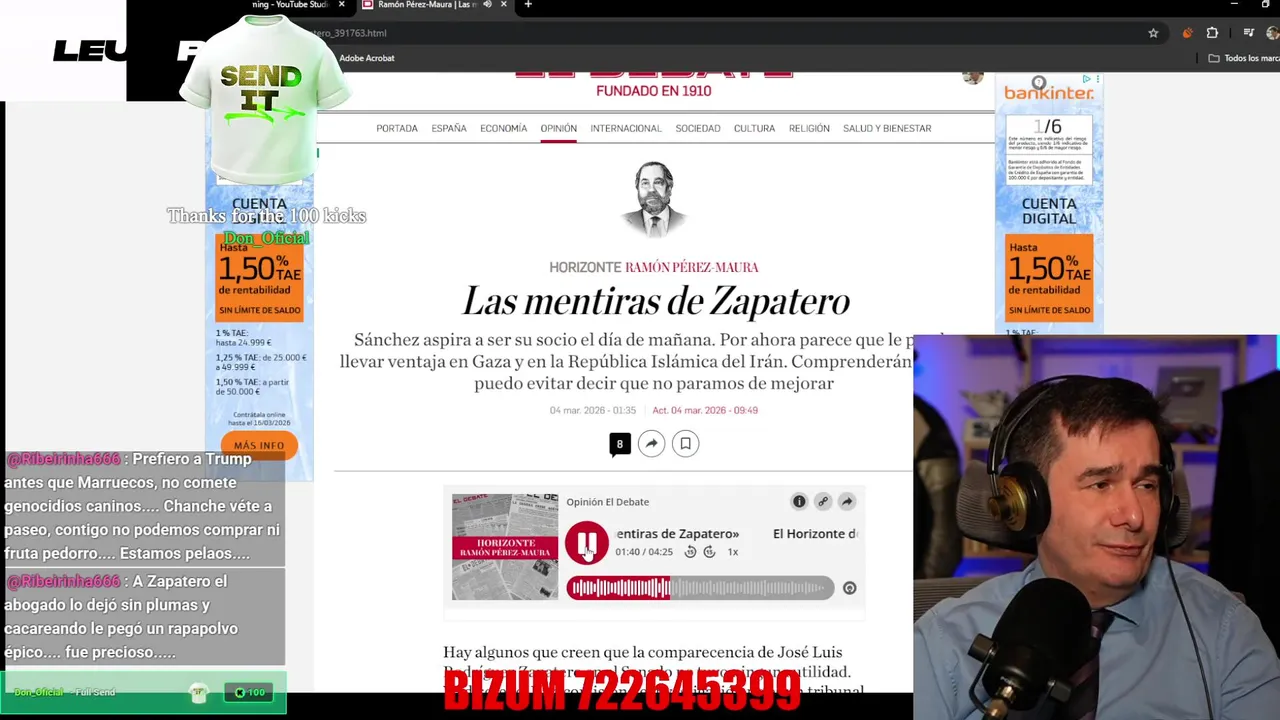The image size is (1280, 720).
Task: Open the ESPAÑA section
Action: click(449, 128)
